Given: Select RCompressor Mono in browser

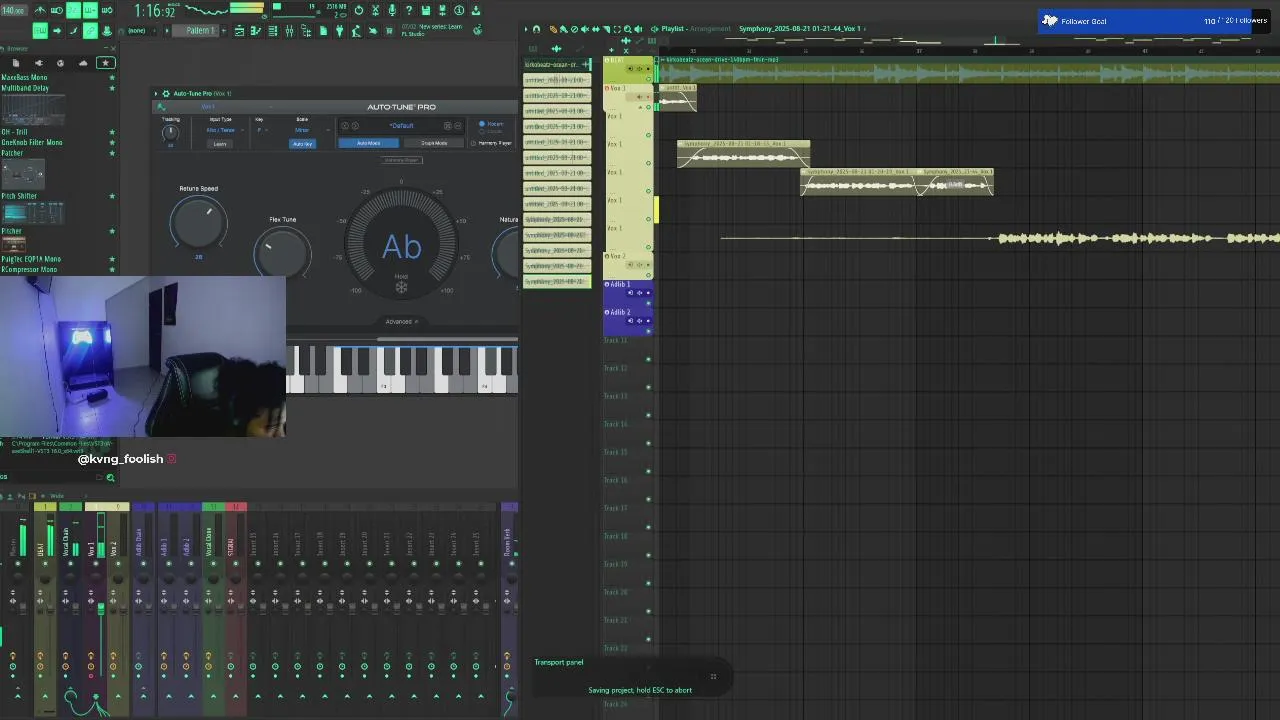Looking at the screenshot, I should pyautogui.click(x=29, y=269).
